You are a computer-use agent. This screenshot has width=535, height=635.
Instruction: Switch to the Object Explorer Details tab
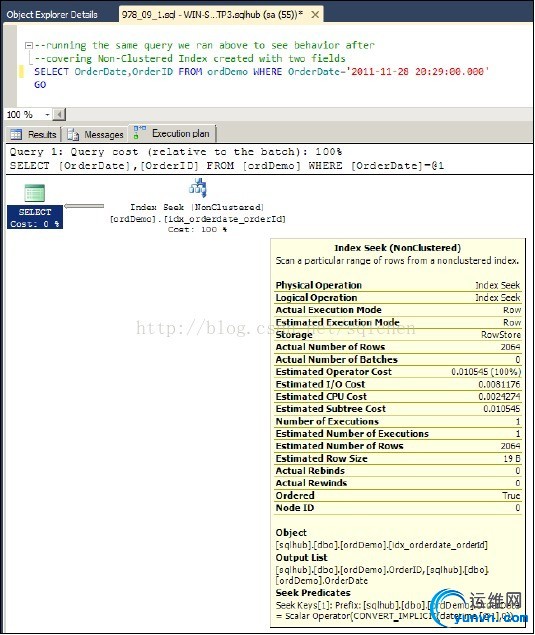52,15
